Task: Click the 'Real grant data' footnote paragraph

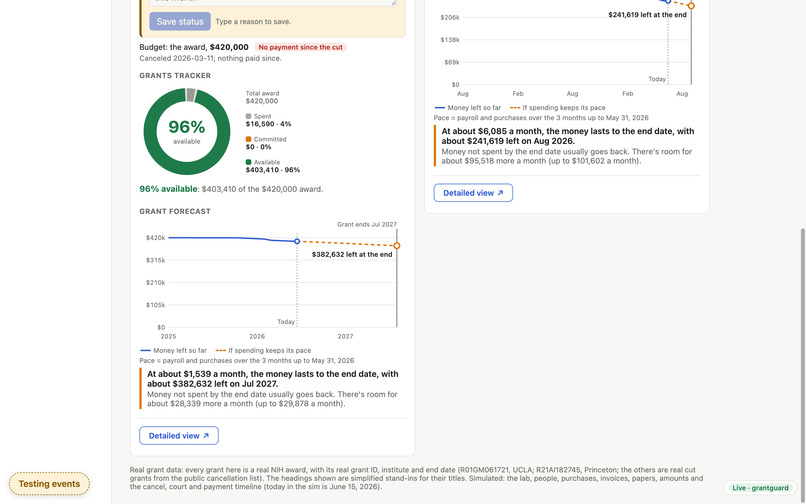Action: point(416,478)
